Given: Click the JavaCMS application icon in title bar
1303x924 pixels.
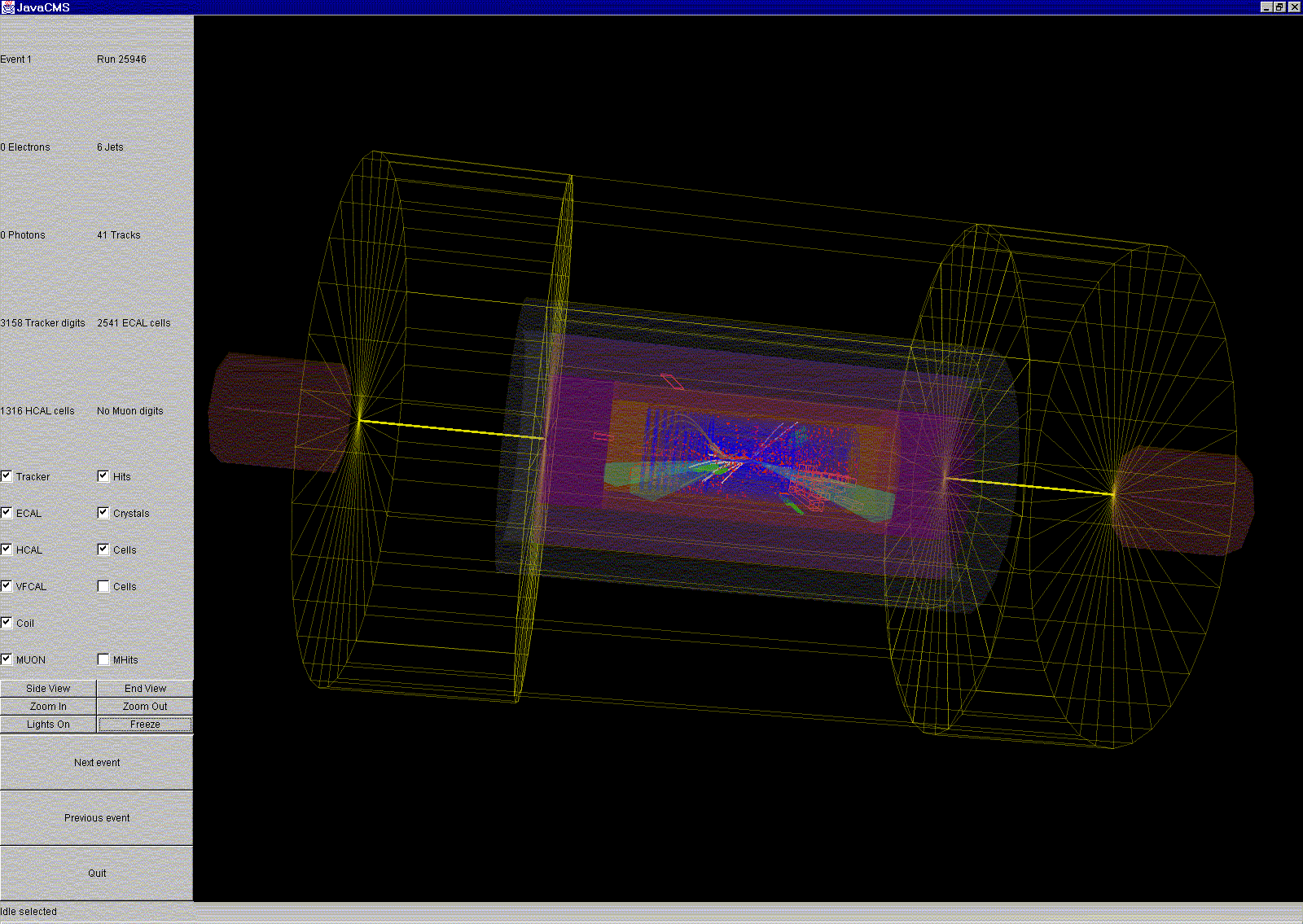Looking at the screenshot, I should point(8,7).
